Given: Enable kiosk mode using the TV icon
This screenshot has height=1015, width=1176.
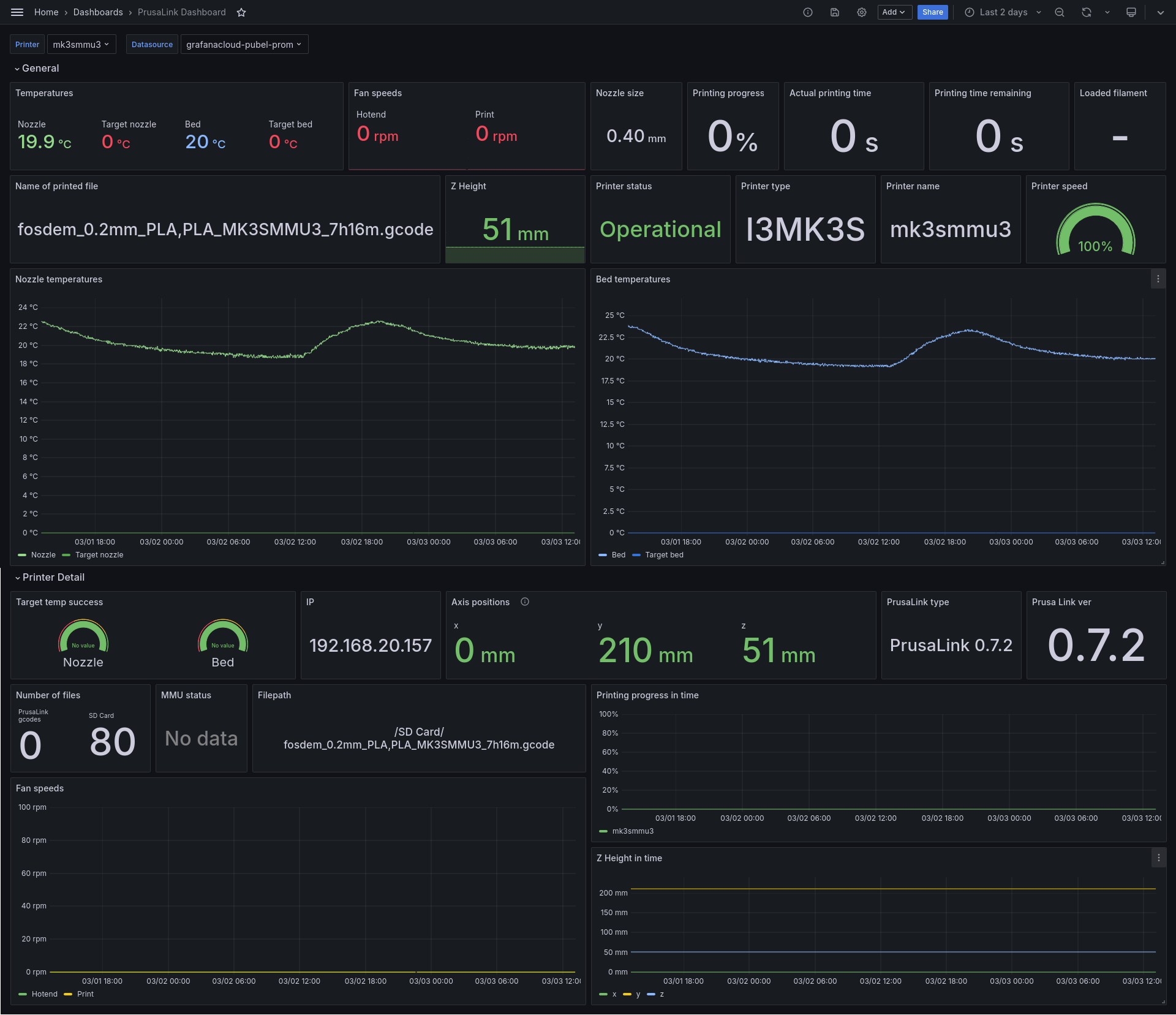Looking at the screenshot, I should [x=1131, y=12].
